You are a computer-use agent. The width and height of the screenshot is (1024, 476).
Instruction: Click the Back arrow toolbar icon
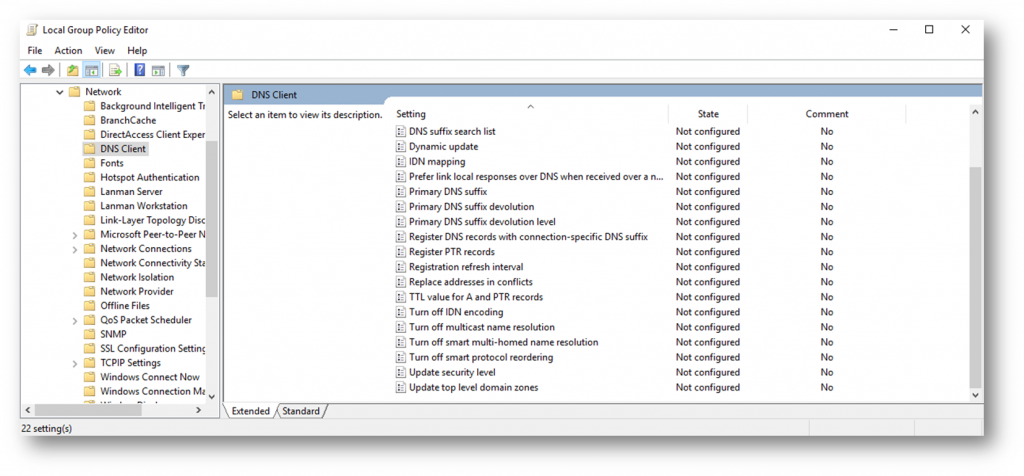tap(30, 71)
